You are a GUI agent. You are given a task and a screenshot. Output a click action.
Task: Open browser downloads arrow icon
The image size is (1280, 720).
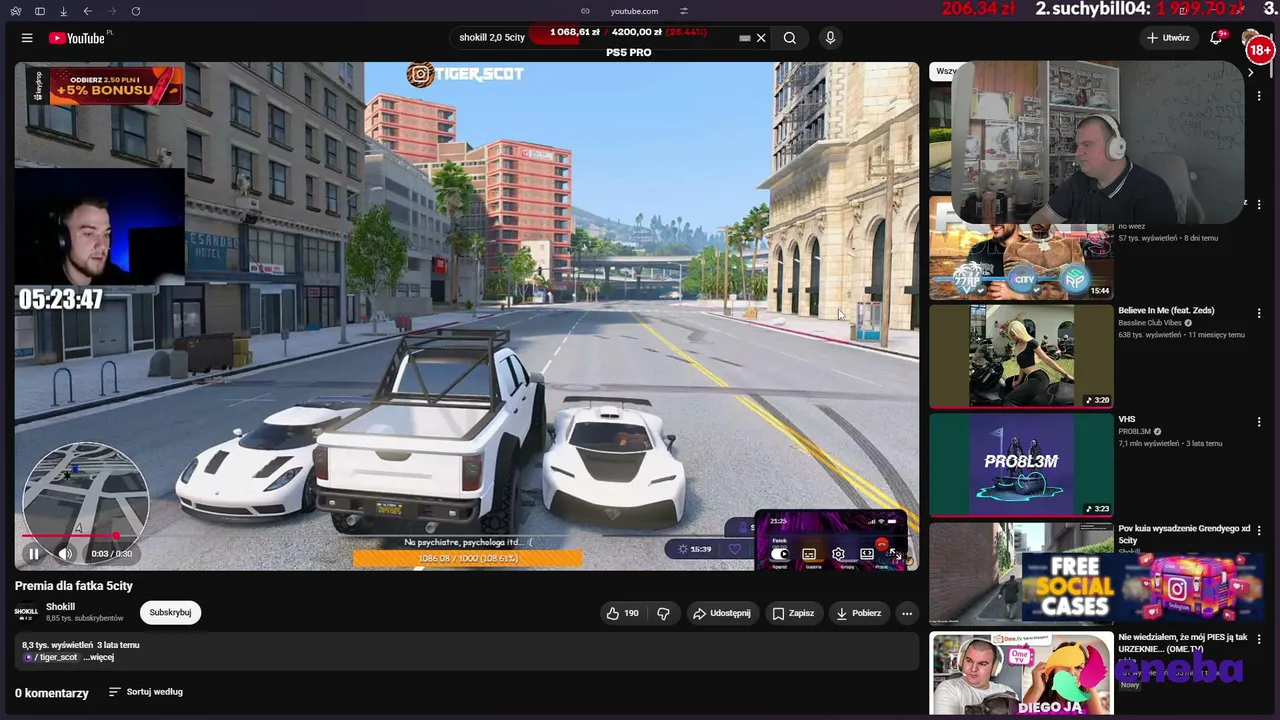tap(64, 11)
